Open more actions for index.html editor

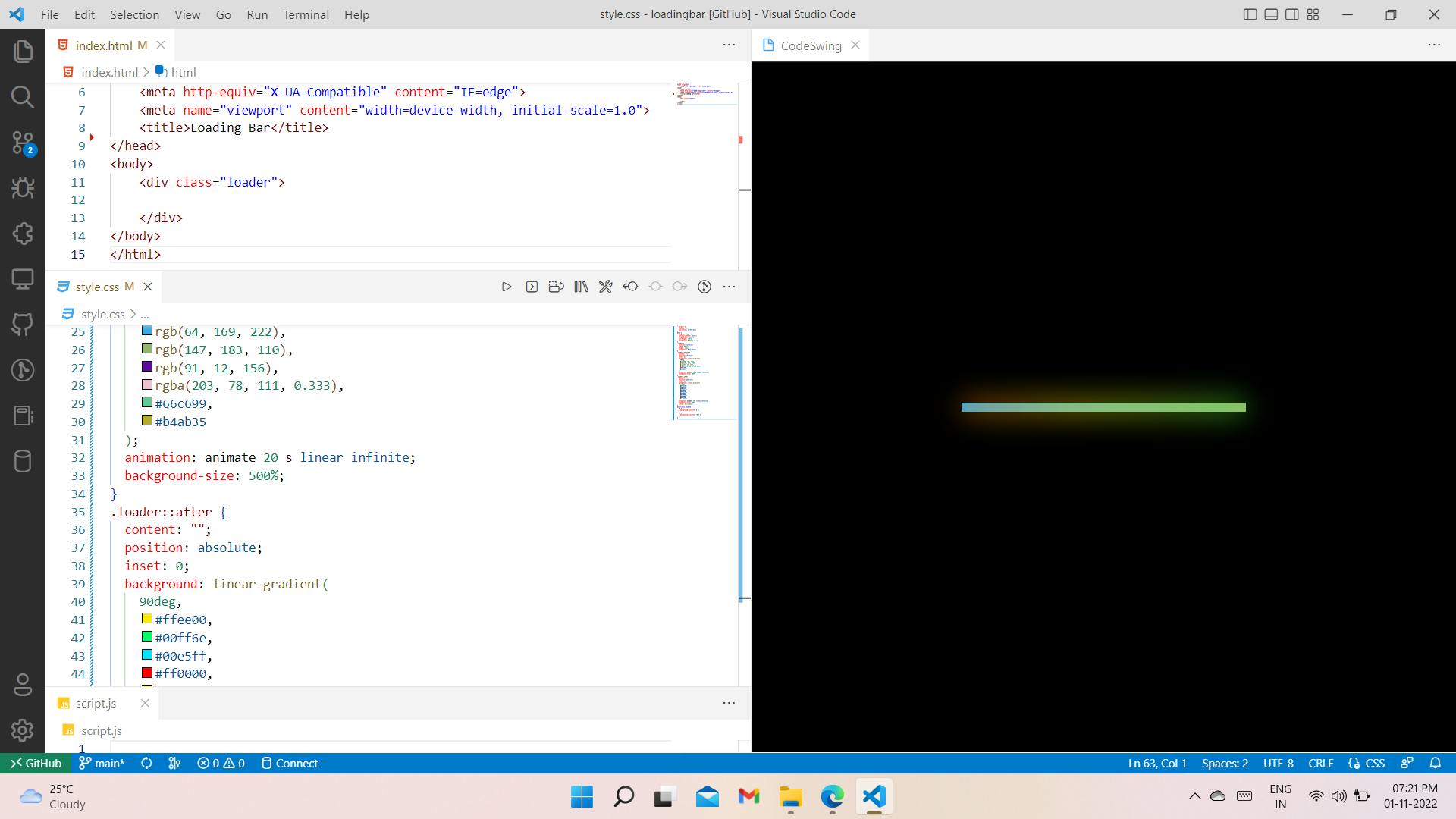(729, 45)
